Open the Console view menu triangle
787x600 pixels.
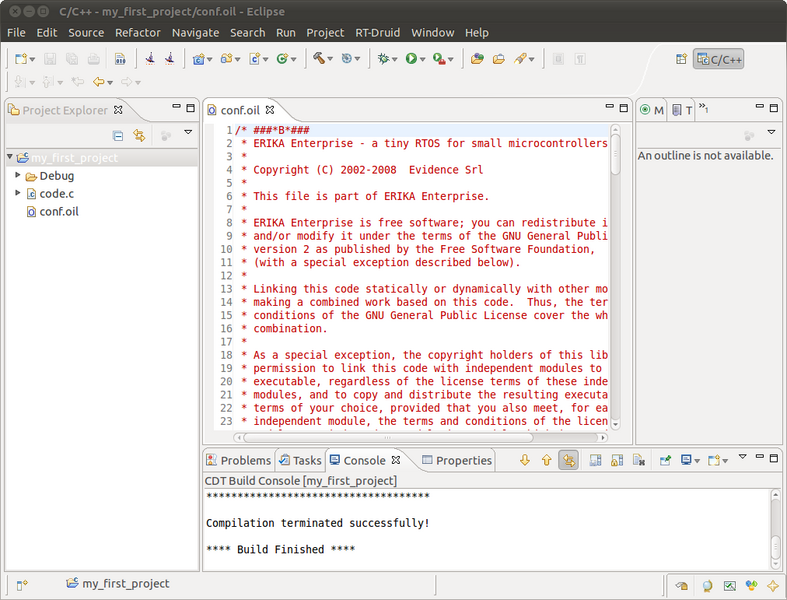click(x=743, y=456)
